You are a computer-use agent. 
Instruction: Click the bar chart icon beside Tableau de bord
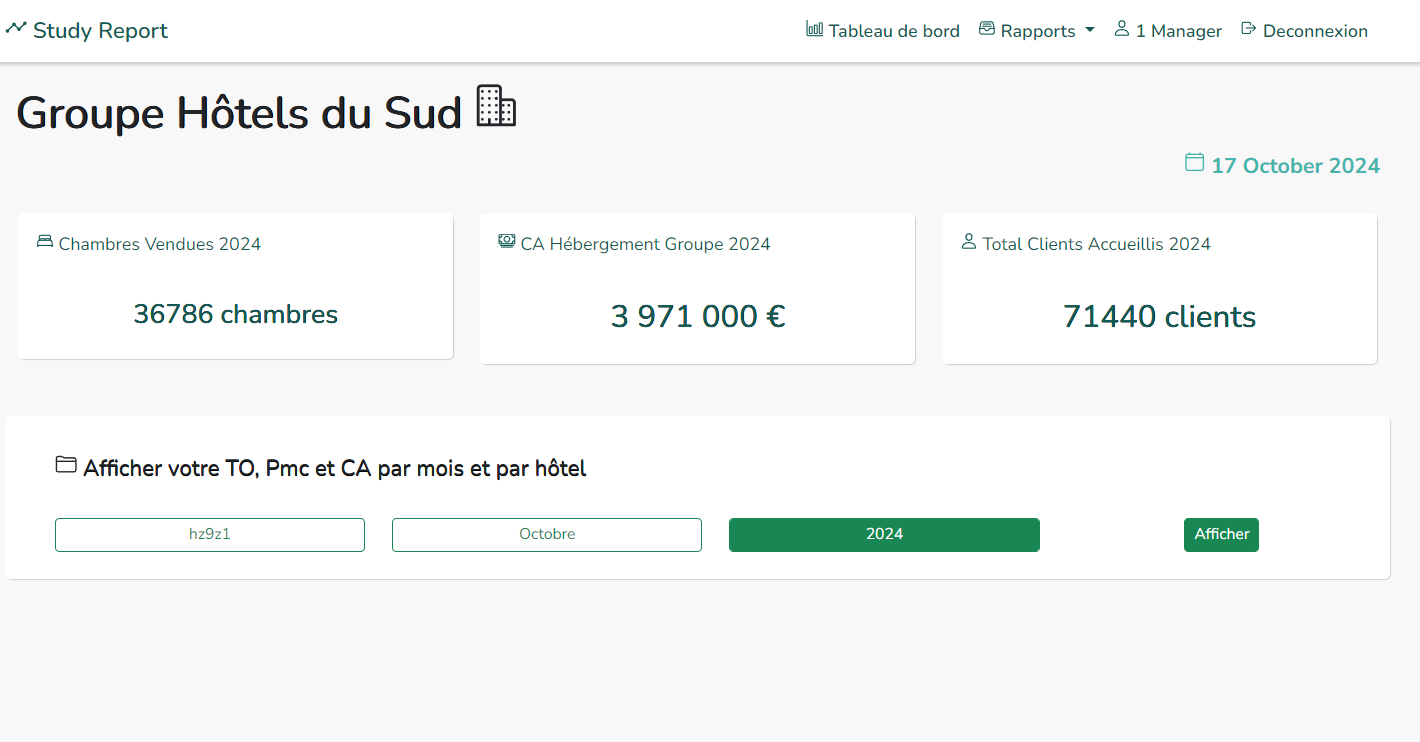[814, 29]
